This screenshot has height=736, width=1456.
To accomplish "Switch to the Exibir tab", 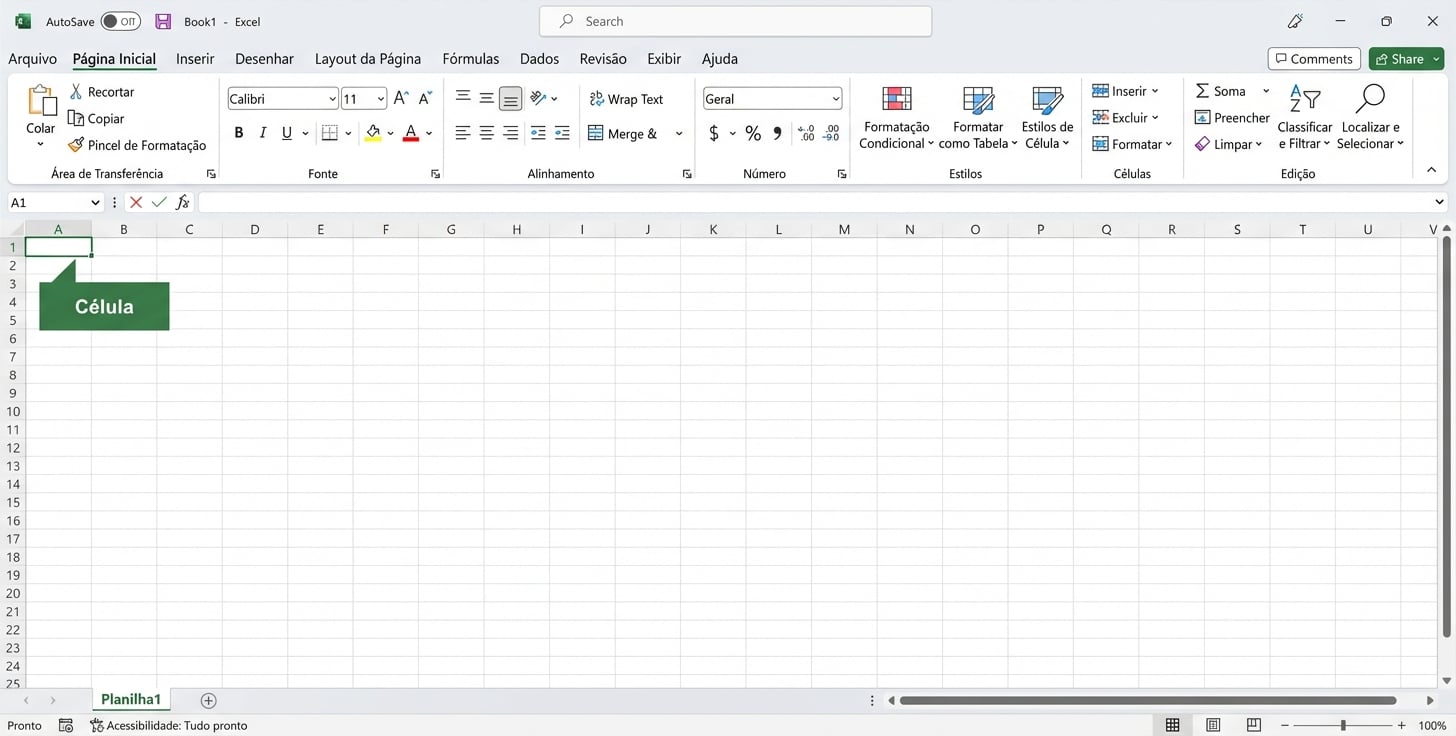I will tap(664, 59).
